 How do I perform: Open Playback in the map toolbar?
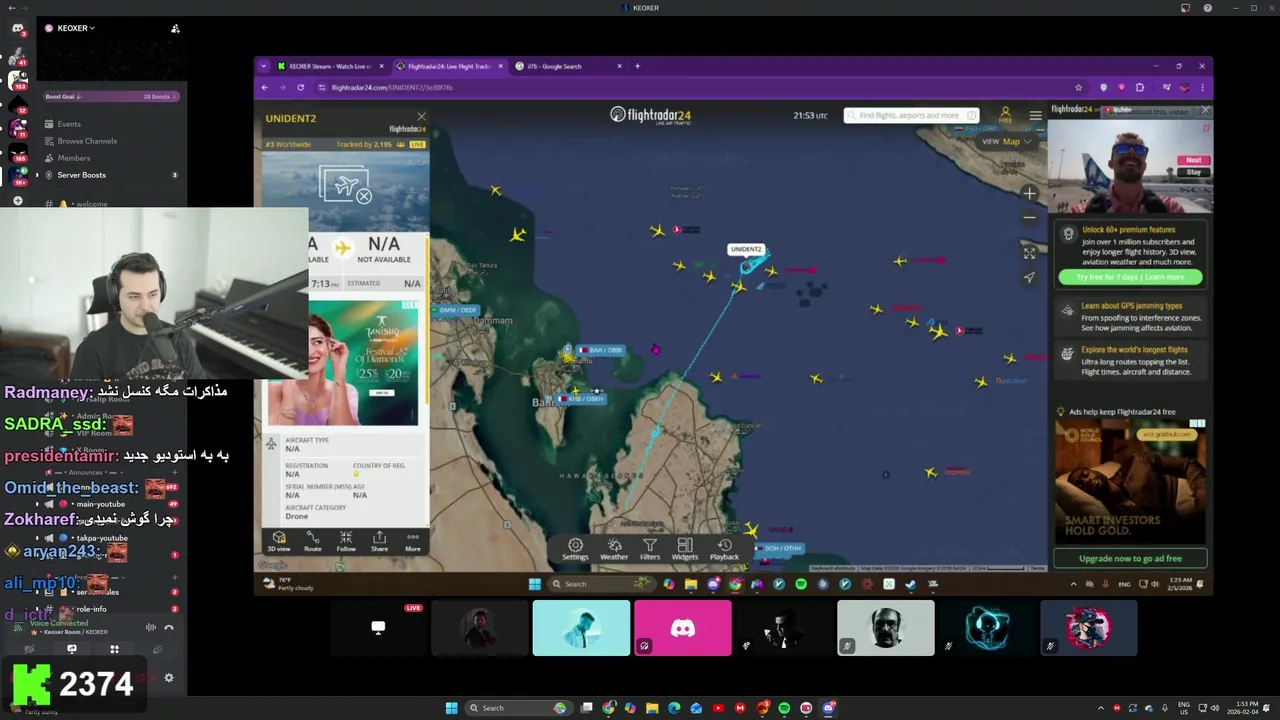(724, 550)
